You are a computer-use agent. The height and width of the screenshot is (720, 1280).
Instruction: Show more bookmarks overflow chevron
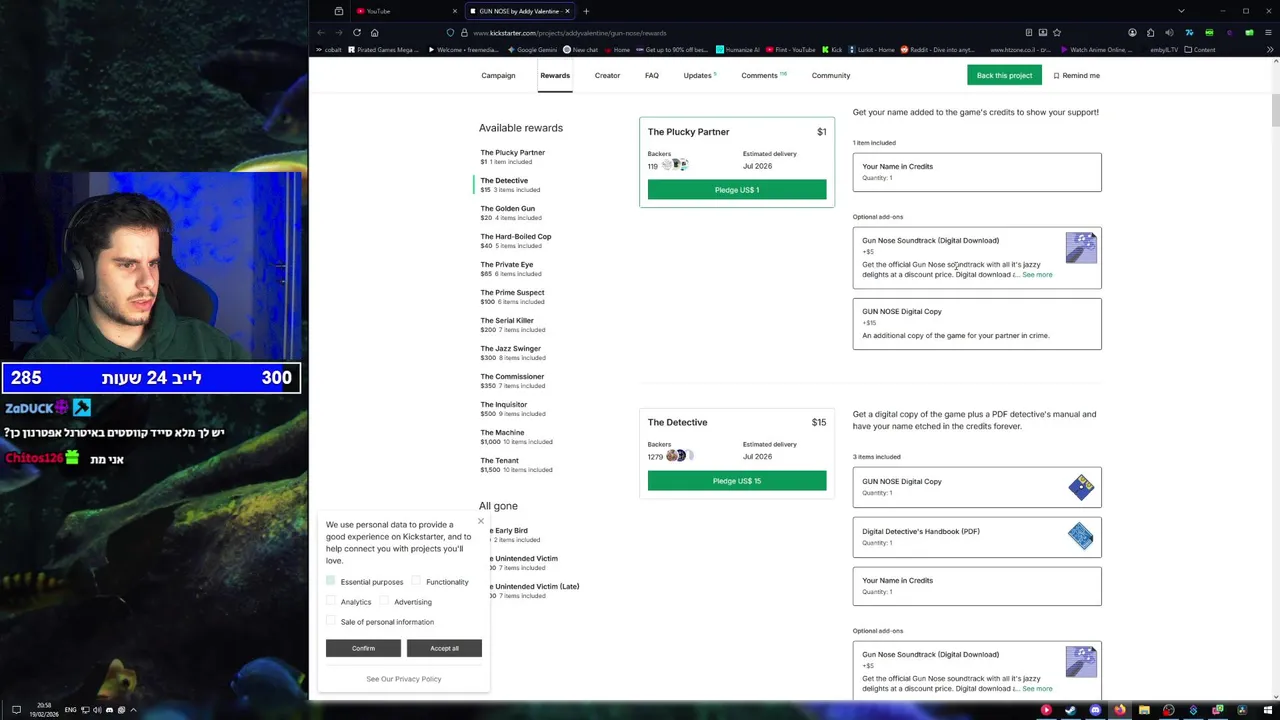click(x=1270, y=49)
